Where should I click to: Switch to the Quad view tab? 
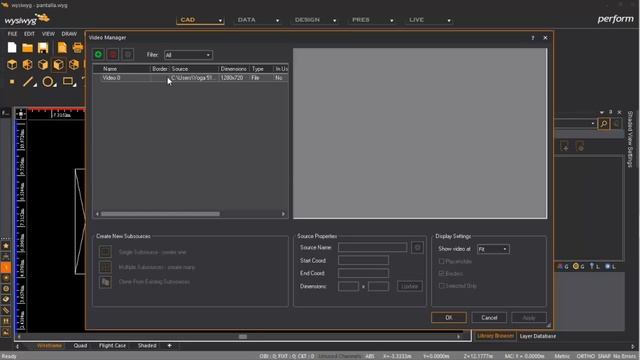[x=80, y=346]
